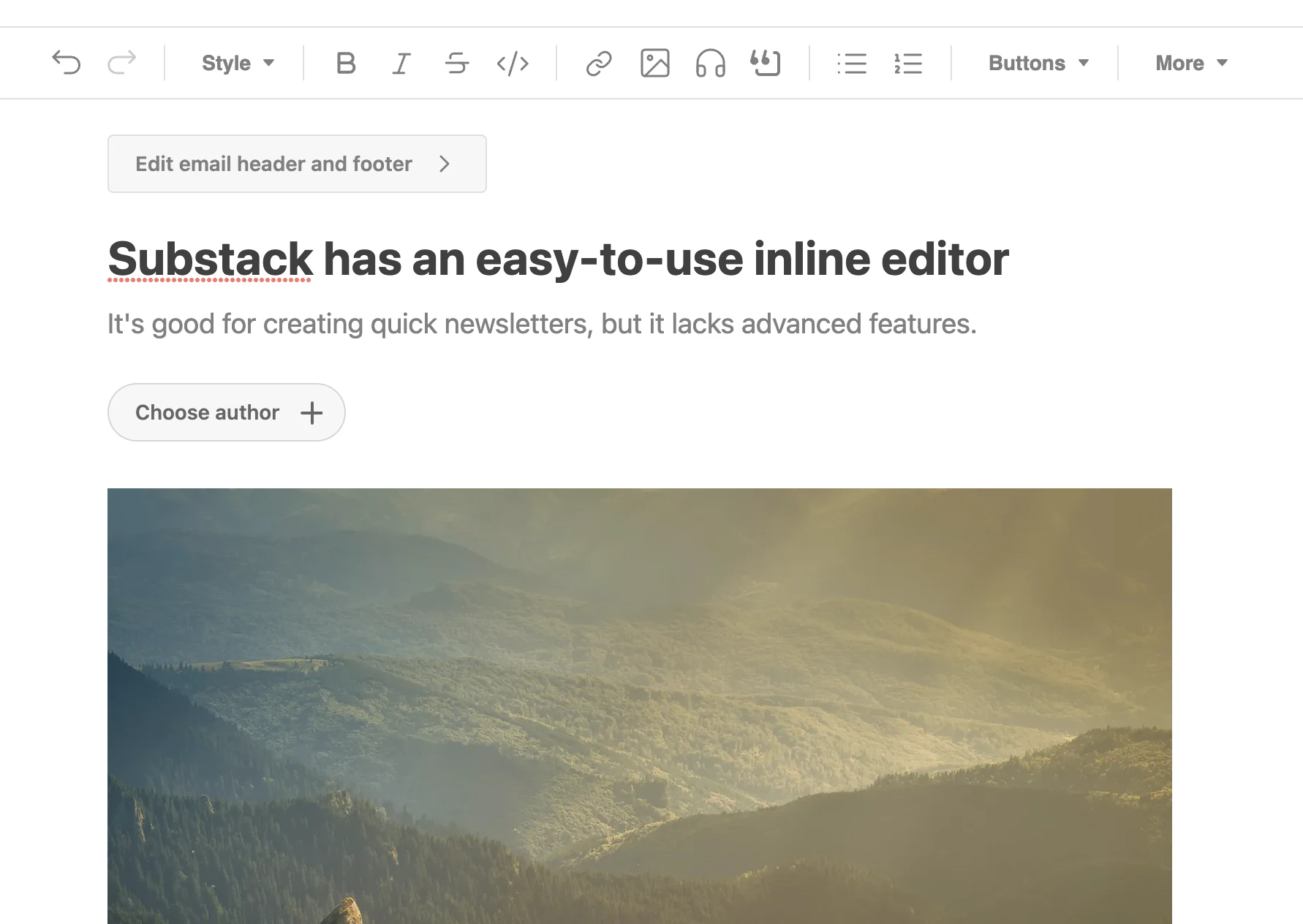
Task: Open the More dropdown menu
Action: tap(1191, 64)
